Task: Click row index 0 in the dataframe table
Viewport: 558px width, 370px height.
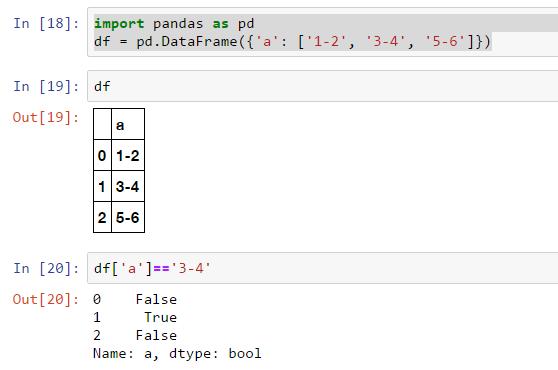Action: tap(102, 155)
